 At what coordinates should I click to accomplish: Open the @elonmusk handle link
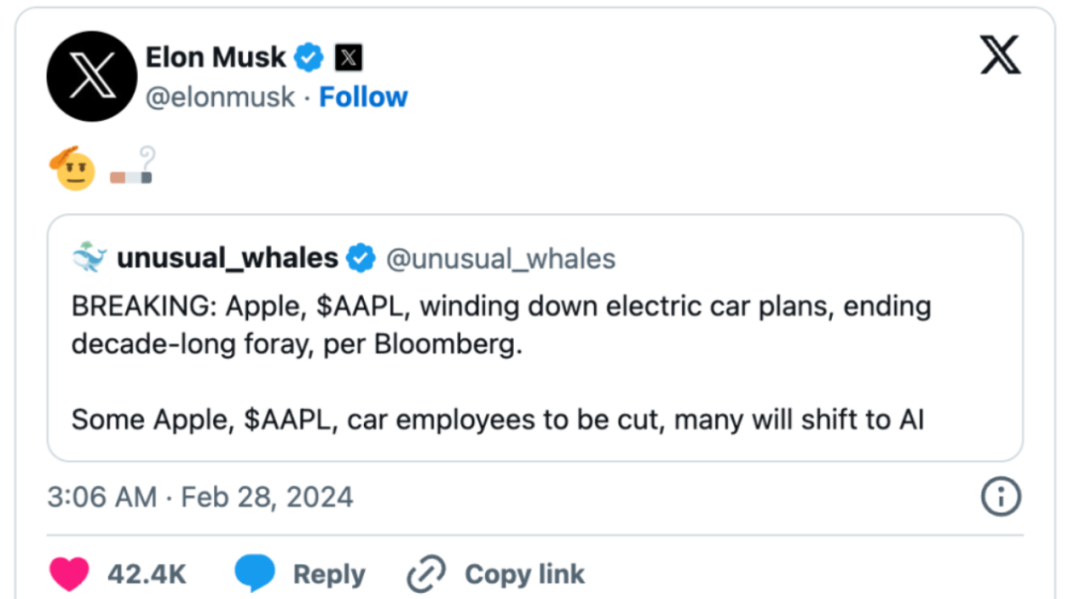[x=221, y=97]
